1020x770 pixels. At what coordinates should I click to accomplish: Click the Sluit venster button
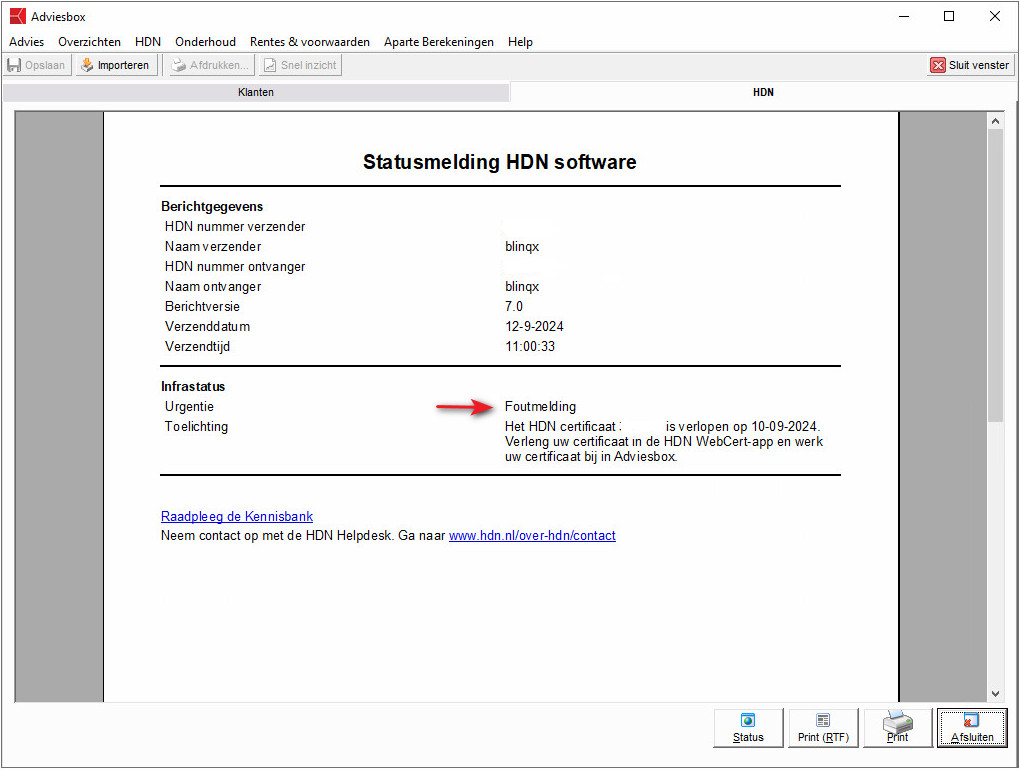click(970, 65)
